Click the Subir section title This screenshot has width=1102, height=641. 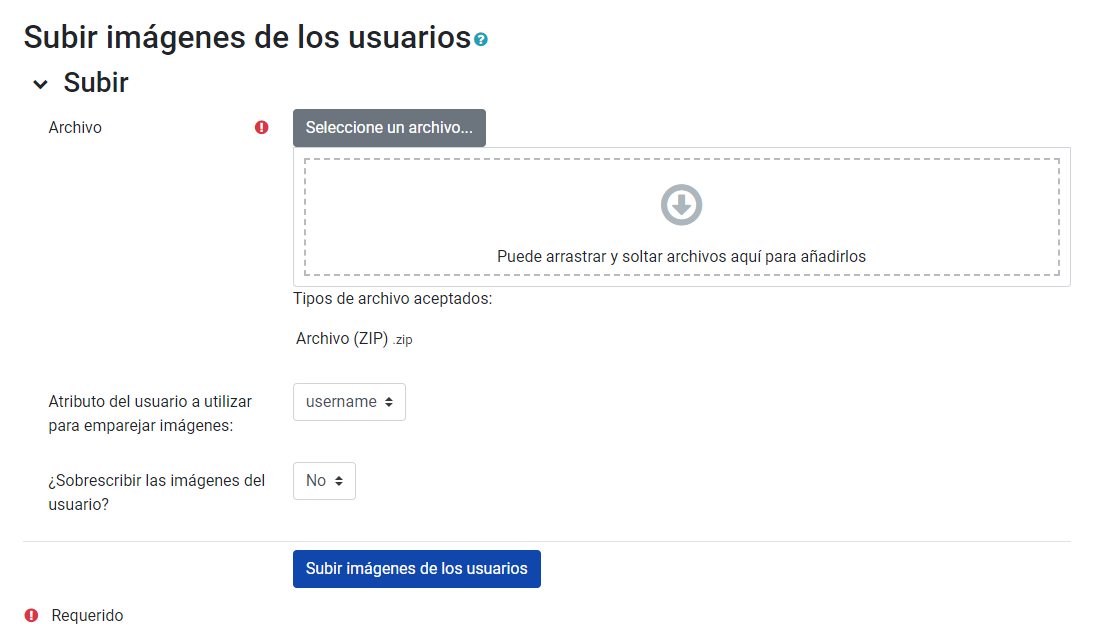(x=96, y=83)
